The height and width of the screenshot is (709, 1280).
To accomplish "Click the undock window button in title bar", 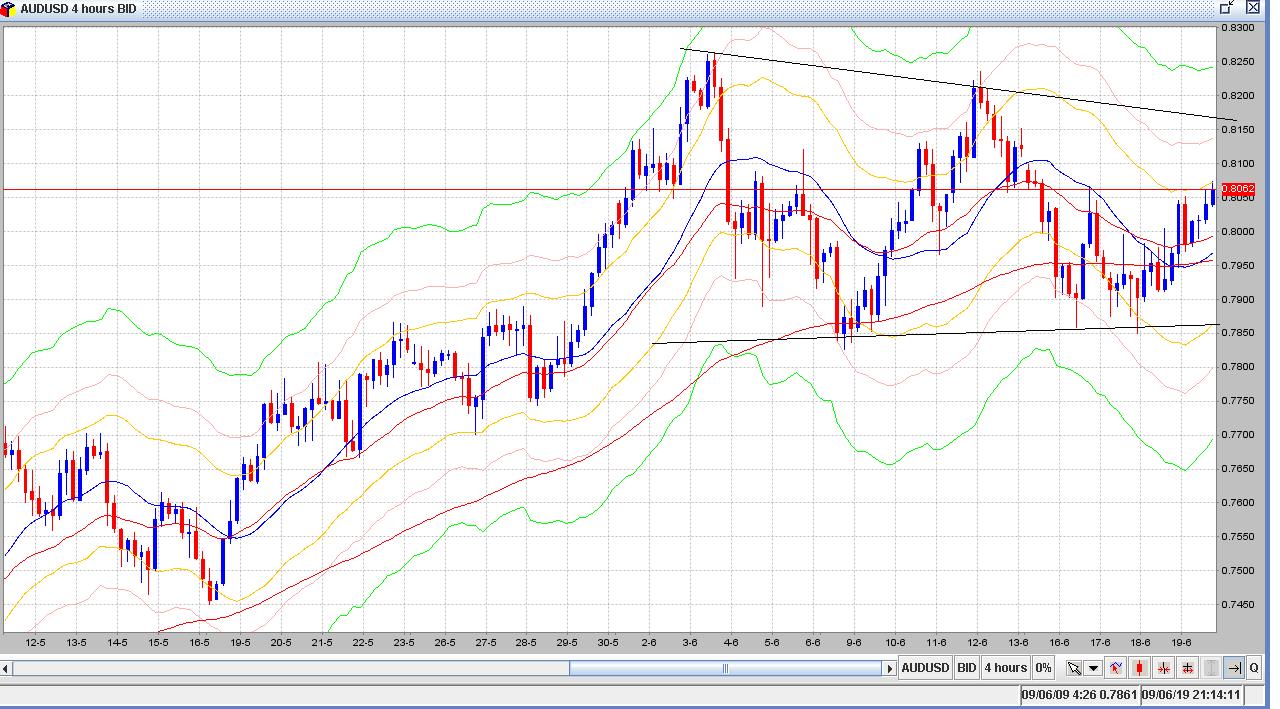I will 1228,7.
